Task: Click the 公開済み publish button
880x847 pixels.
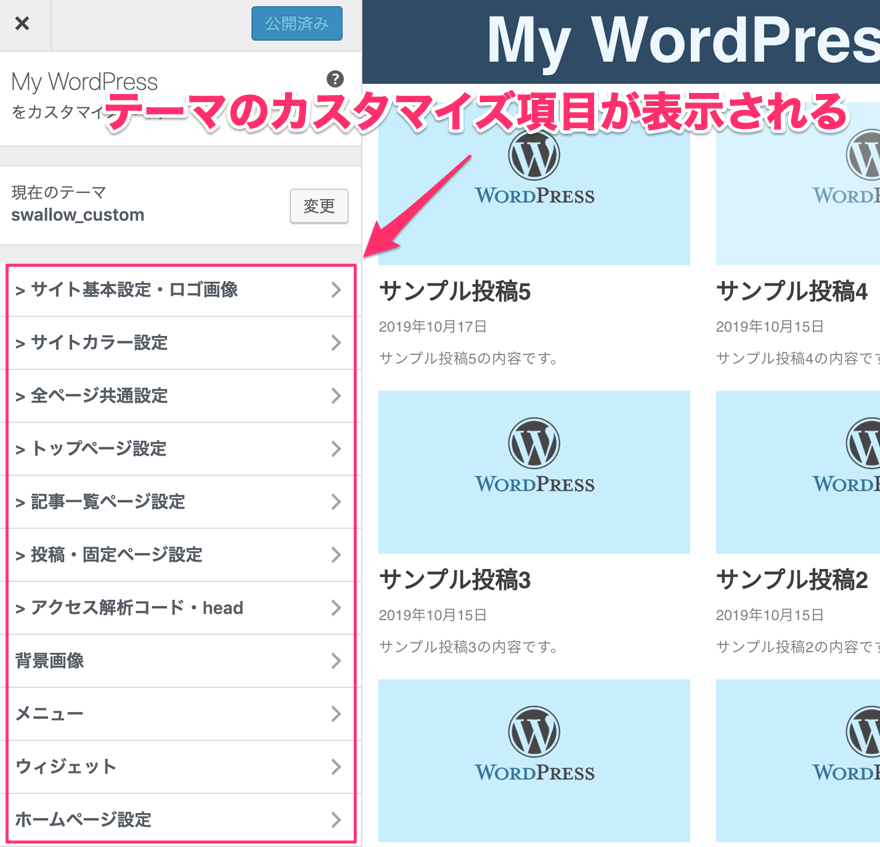Action: point(297,24)
